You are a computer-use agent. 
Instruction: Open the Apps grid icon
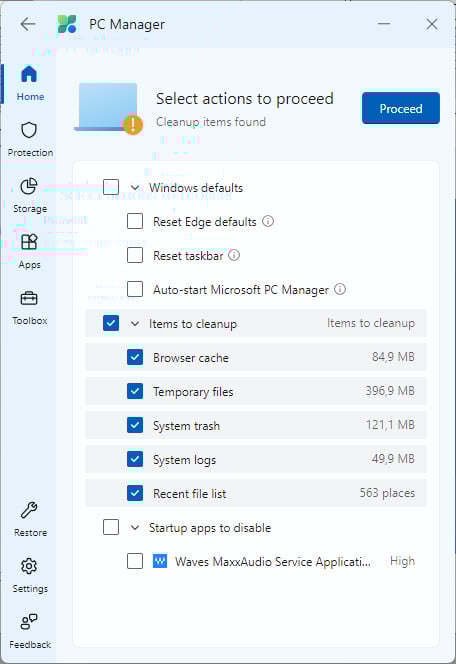coord(29,242)
